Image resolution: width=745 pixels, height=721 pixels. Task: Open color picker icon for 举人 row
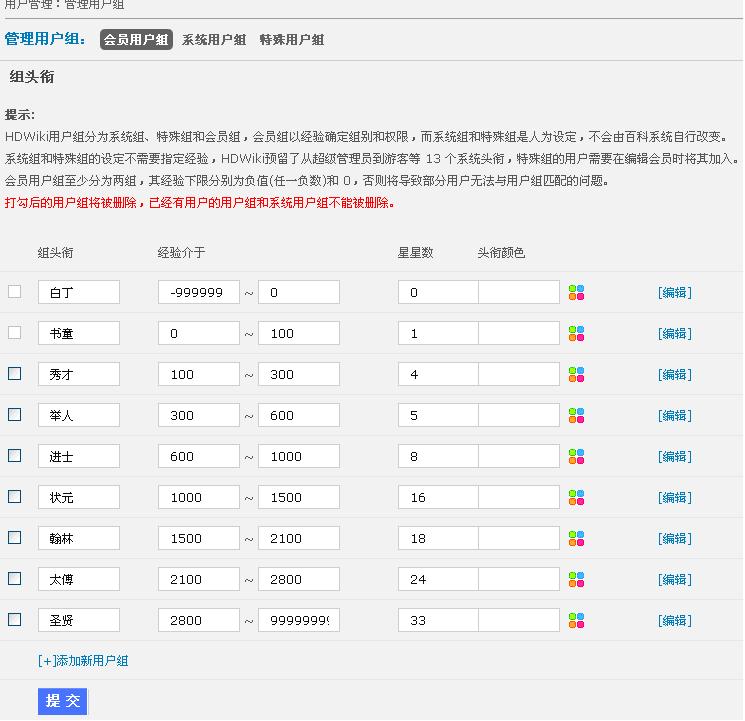(x=576, y=415)
